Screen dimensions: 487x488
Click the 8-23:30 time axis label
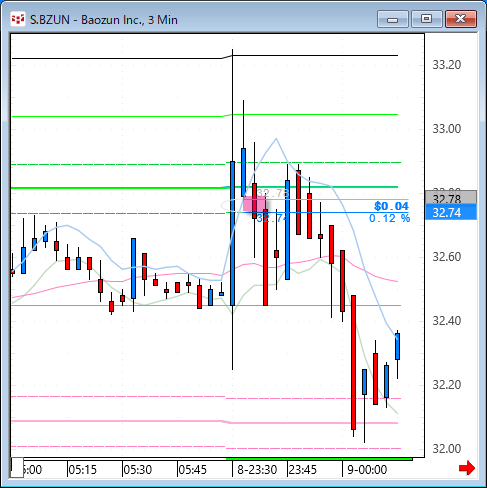(257, 470)
